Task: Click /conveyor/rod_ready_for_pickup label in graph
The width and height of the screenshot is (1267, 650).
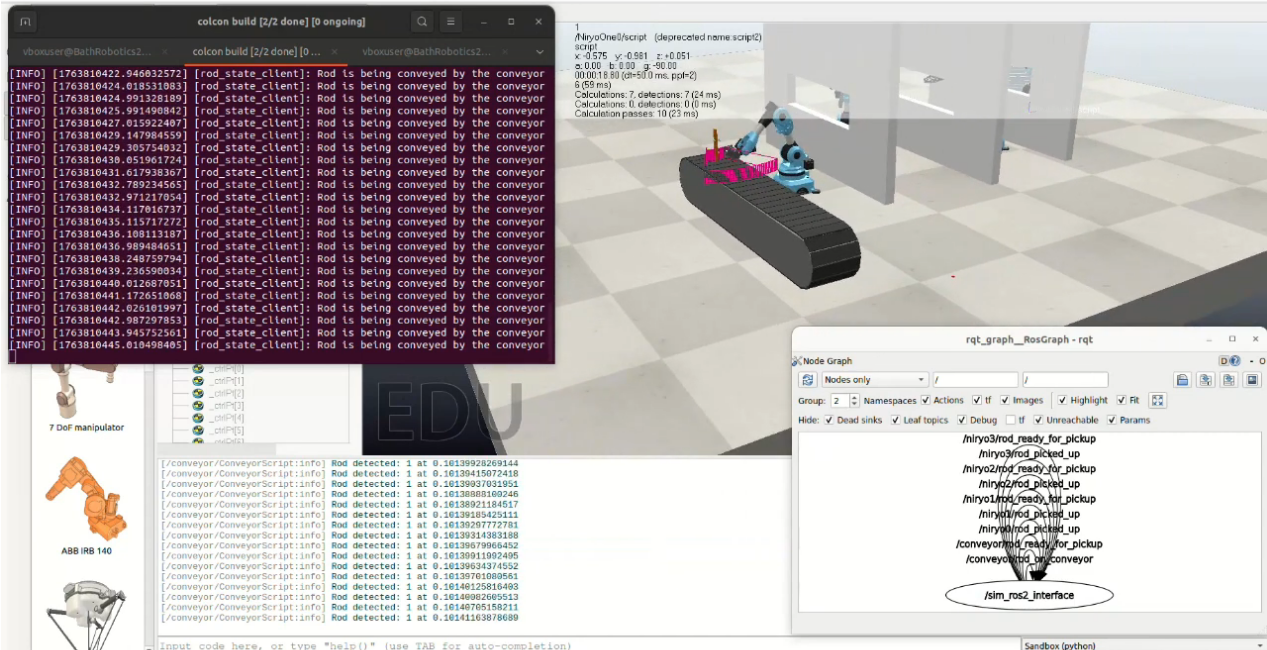Action: point(1029,544)
